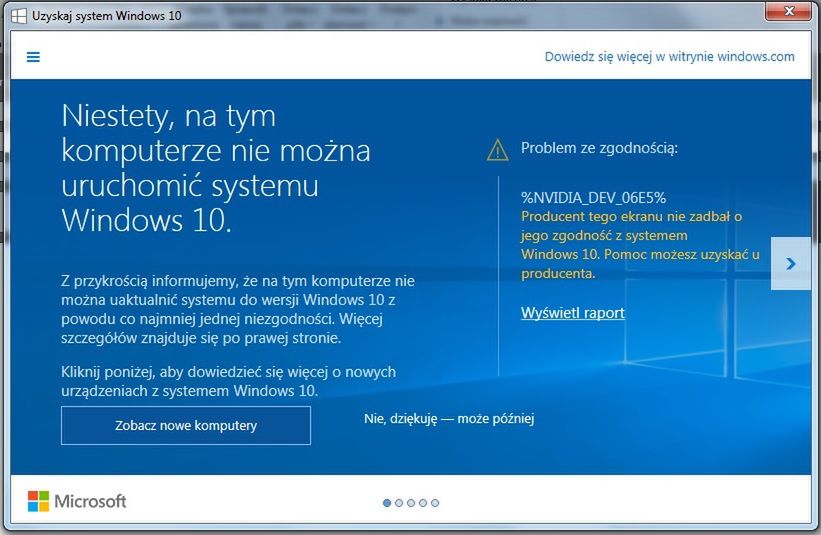
Task: Click the "Uzyskaj system Windows 10" title text
Action: (x=106, y=16)
